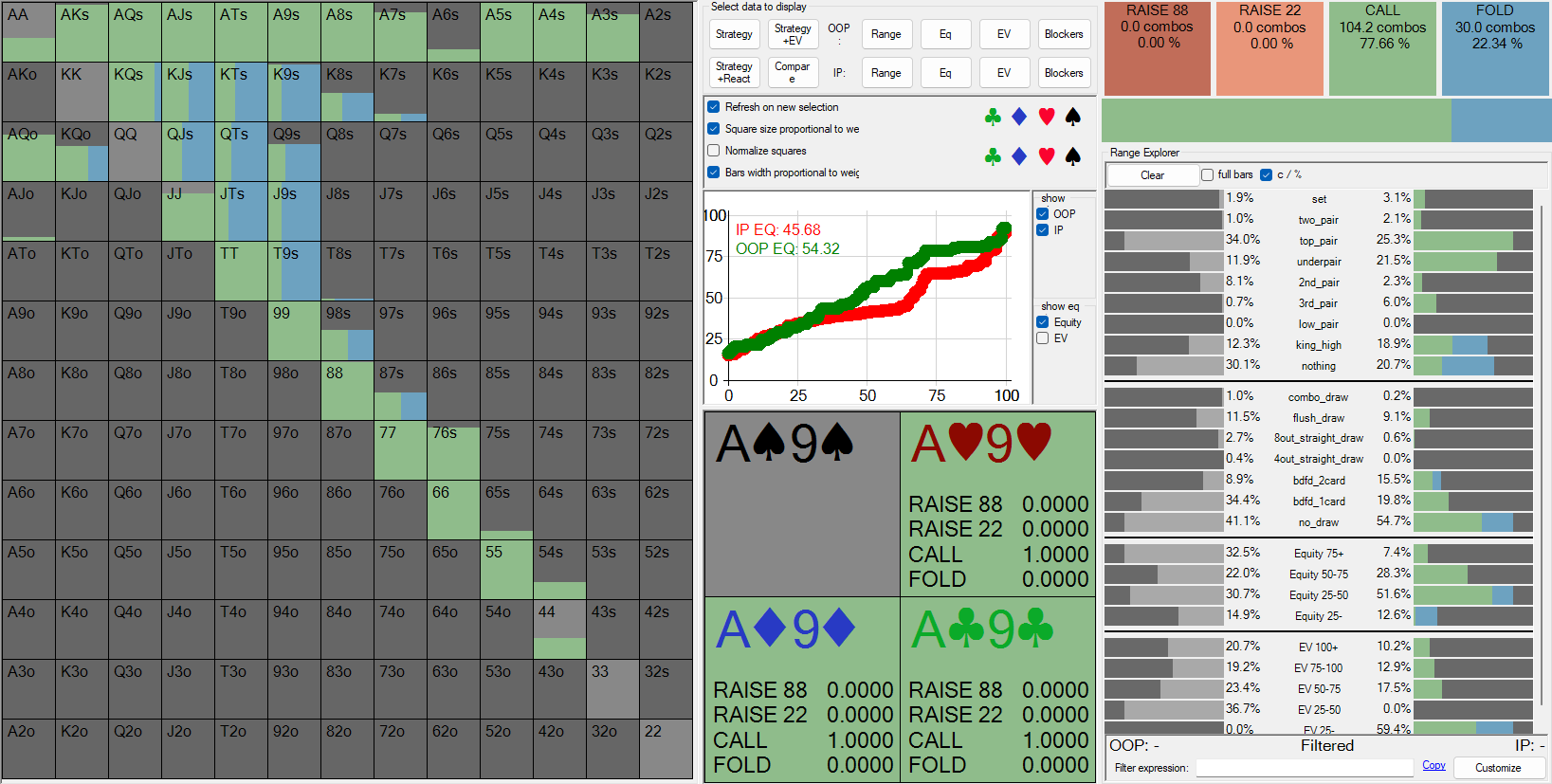Show the IP player's Range

tap(886, 73)
